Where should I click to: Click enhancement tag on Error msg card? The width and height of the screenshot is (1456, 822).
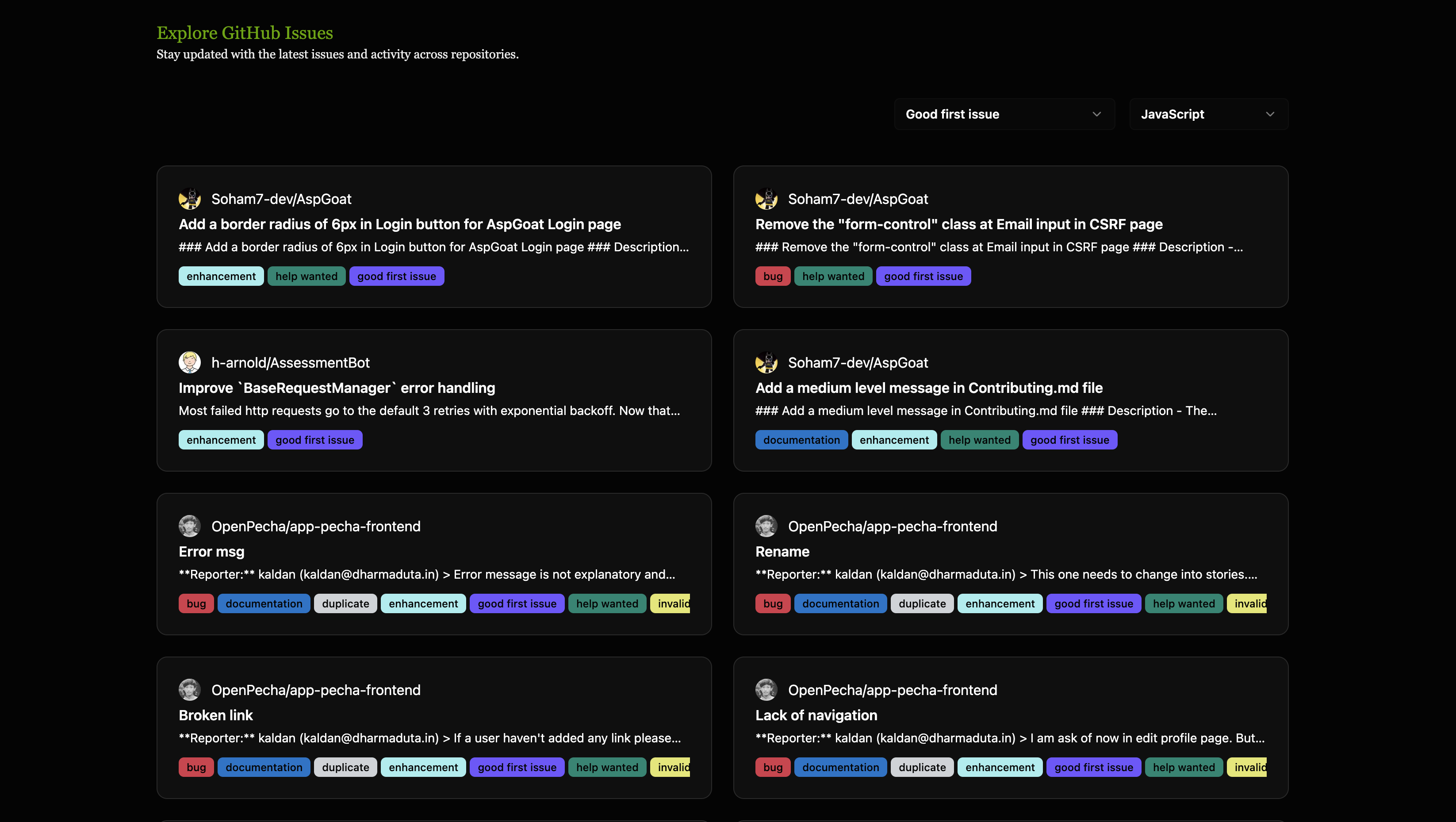pyautogui.click(x=423, y=603)
